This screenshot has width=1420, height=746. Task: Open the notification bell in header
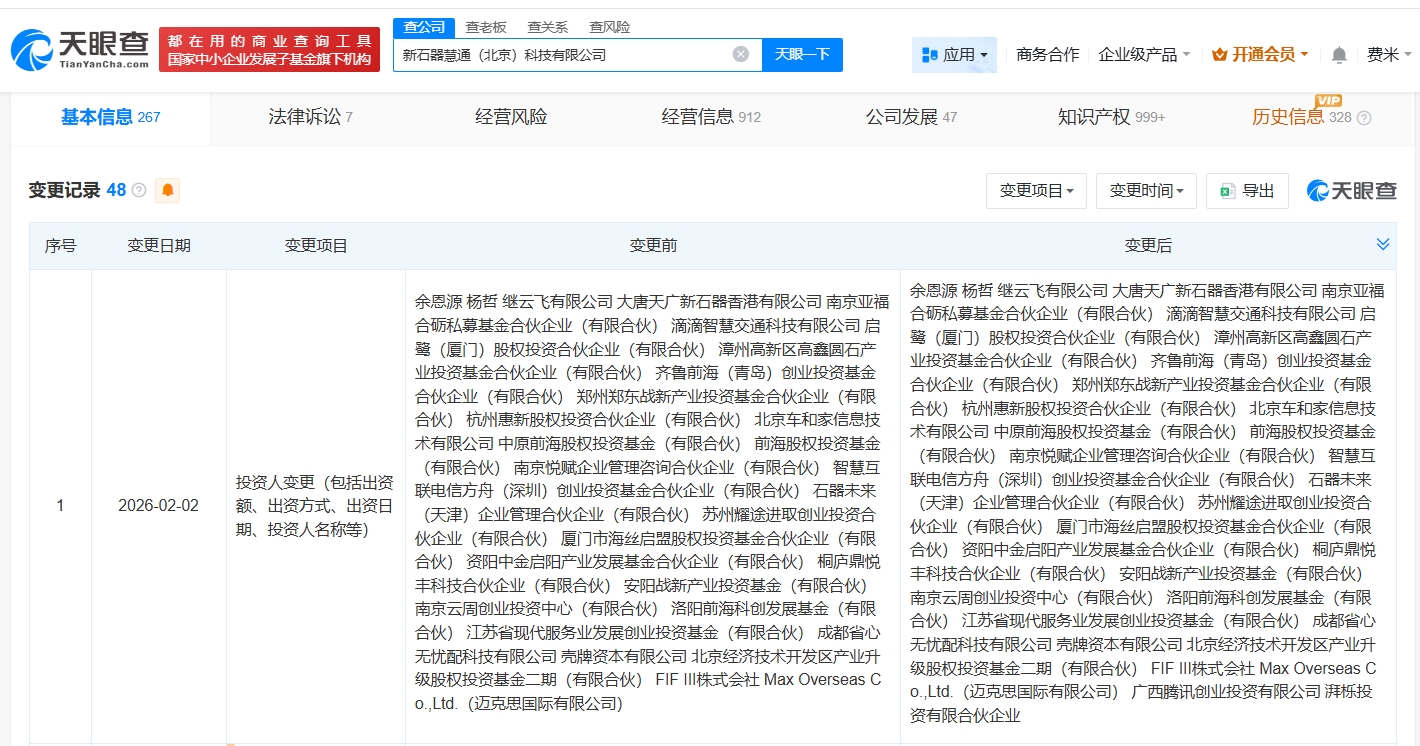point(1339,55)
